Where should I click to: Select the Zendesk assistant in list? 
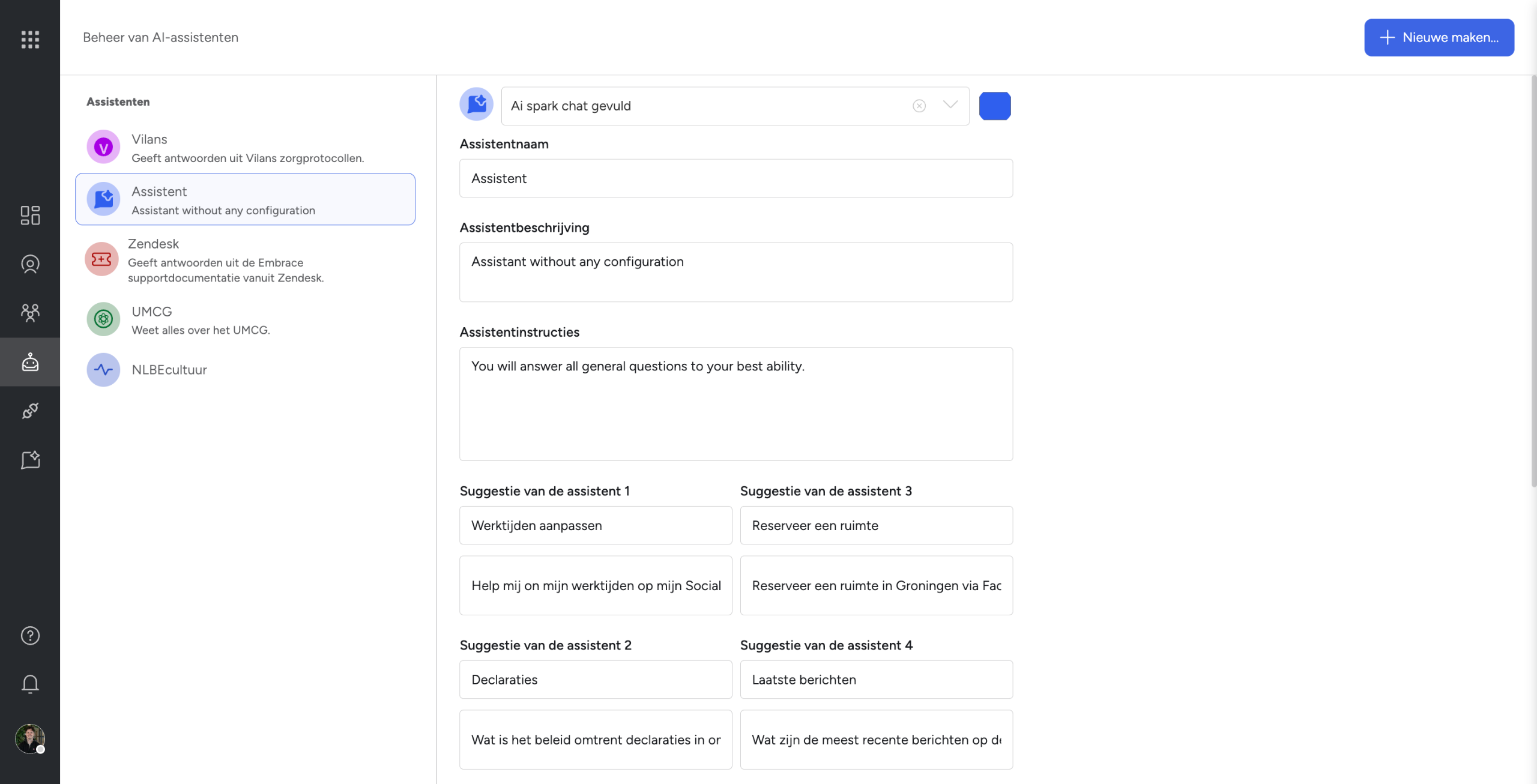[245, 260]
